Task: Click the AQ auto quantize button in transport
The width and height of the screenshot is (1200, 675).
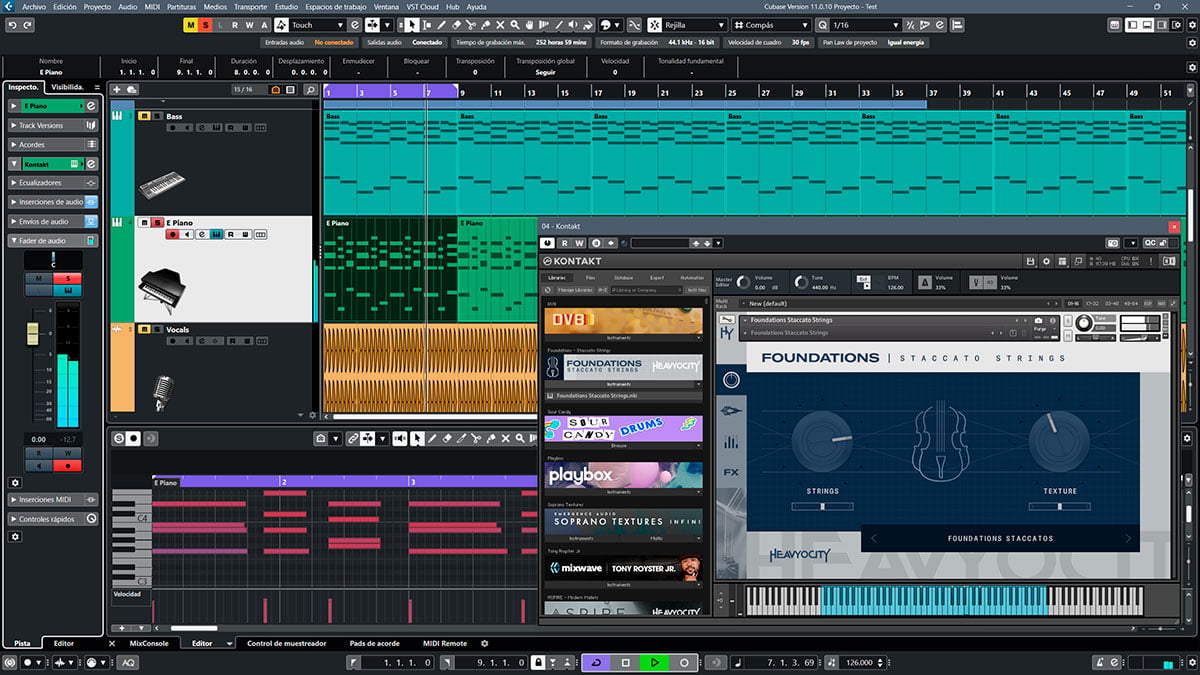Action: click(x=129, y=662)
